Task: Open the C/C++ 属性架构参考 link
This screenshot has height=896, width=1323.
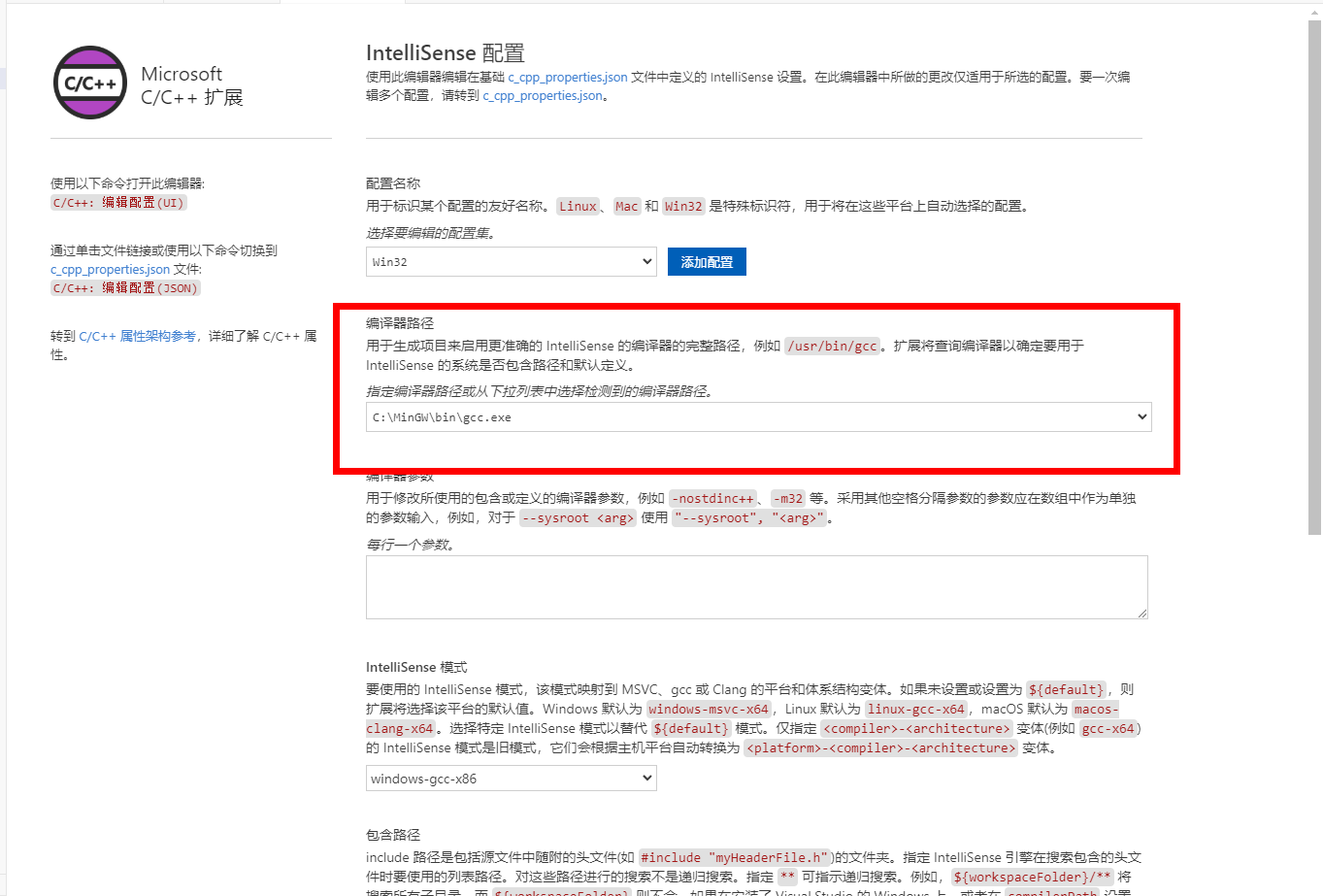Action: click(137, 336)
